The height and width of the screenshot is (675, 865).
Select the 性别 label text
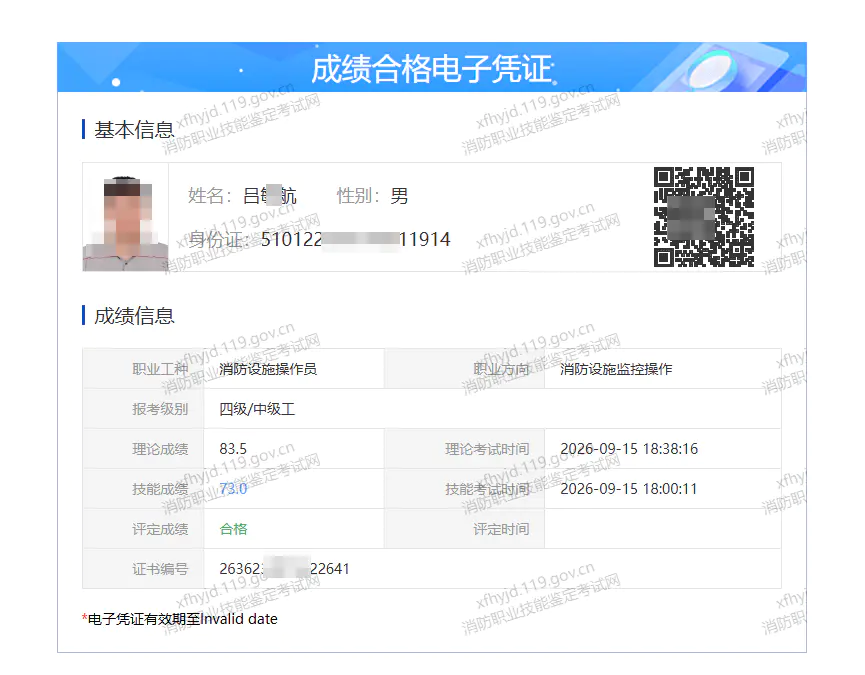pos(358,196)
